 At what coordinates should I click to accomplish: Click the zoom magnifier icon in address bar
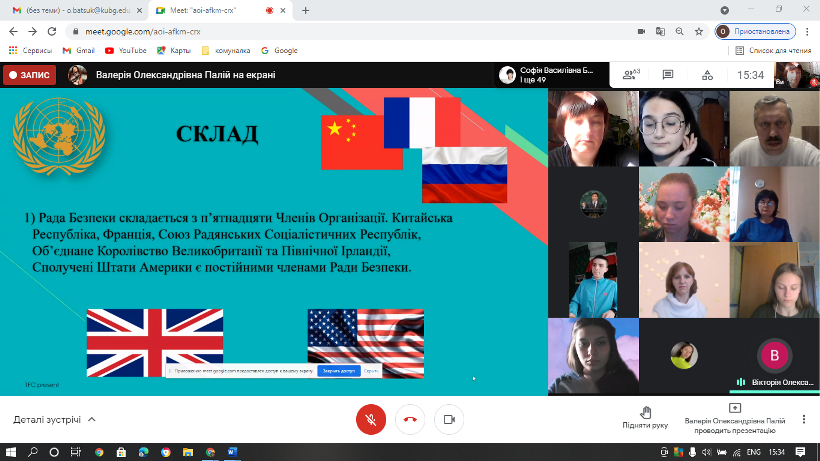coord(679,31)
